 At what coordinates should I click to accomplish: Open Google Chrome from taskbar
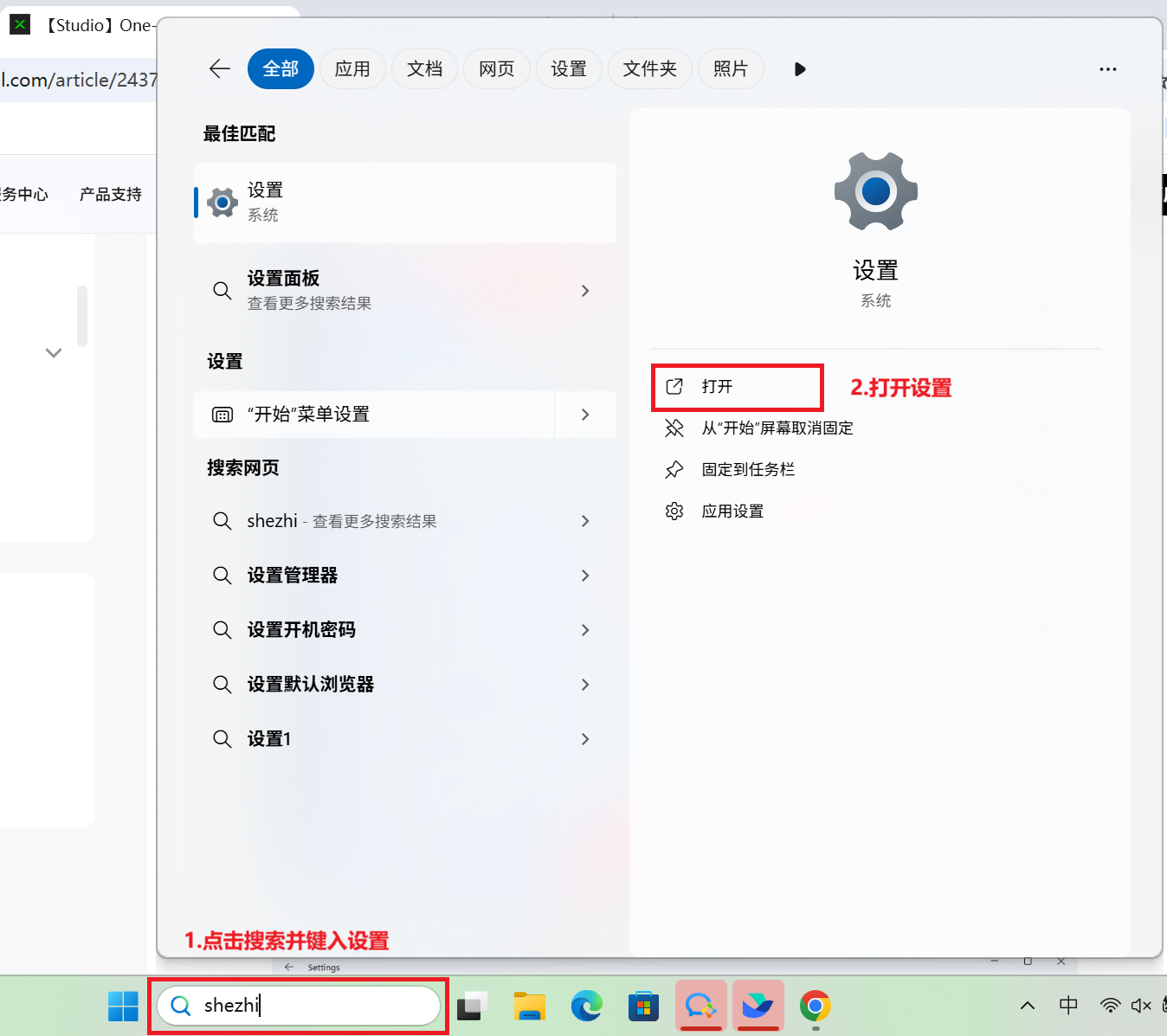pos(815,1006)
